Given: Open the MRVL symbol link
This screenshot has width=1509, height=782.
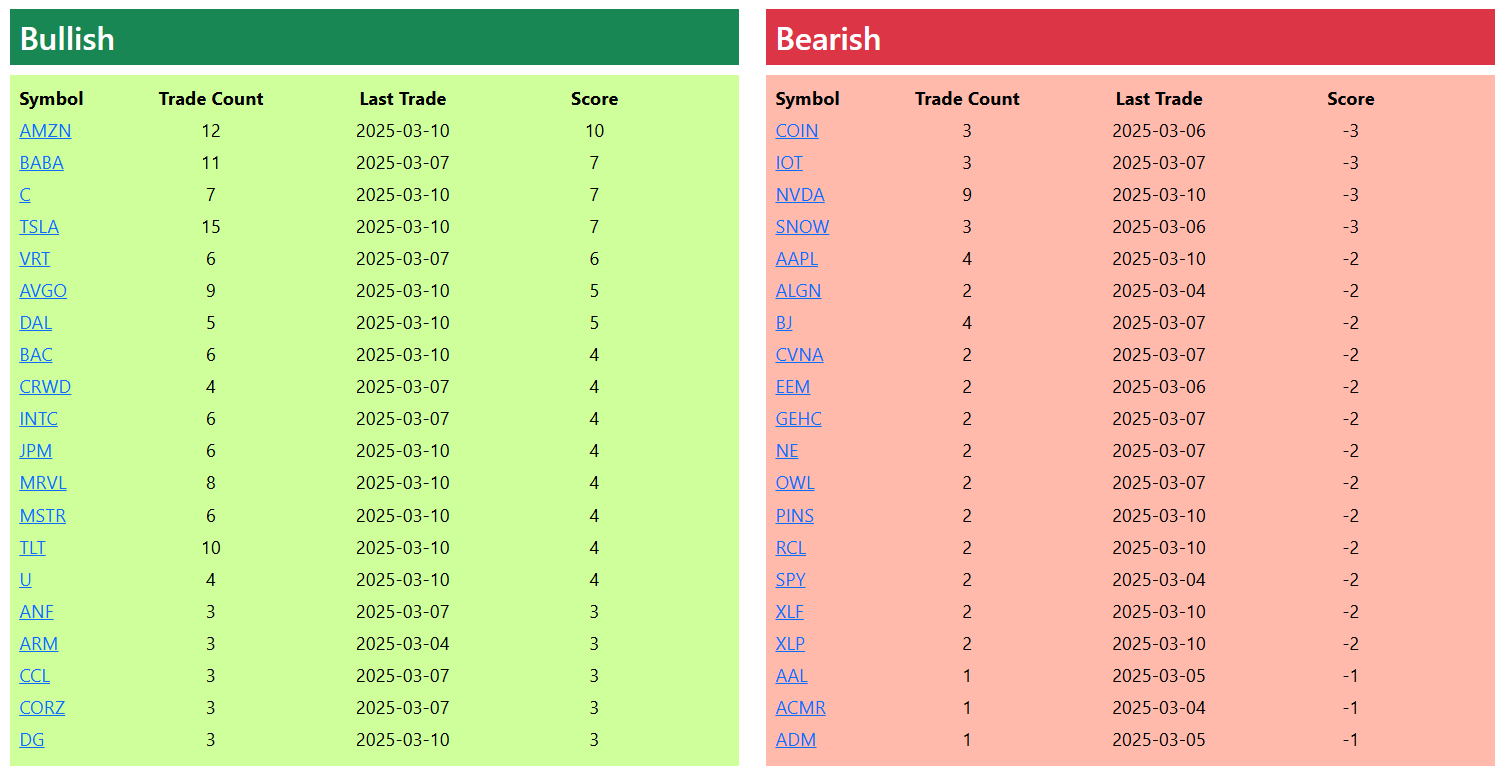Looking at the screenshot, I should (43, 483).
